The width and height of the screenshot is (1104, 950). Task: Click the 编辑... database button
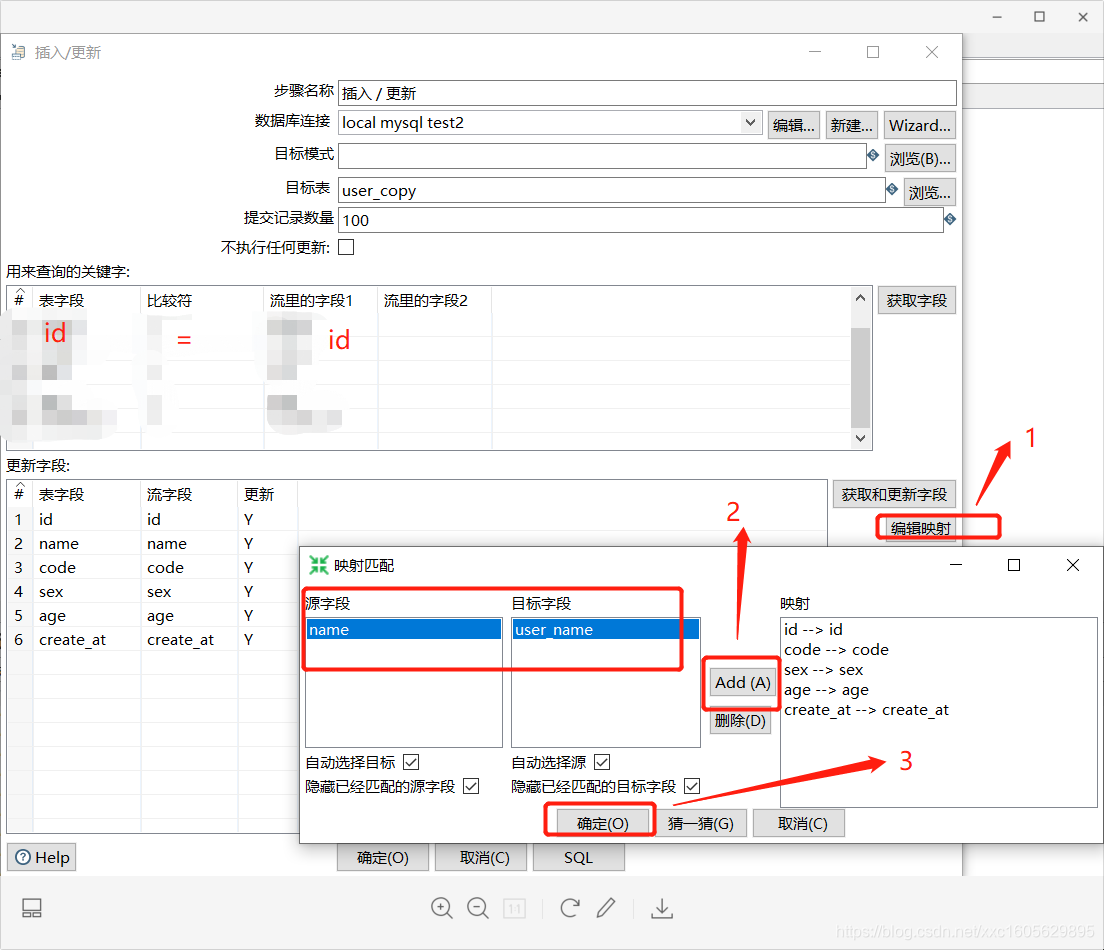click(x=794, y=125)
